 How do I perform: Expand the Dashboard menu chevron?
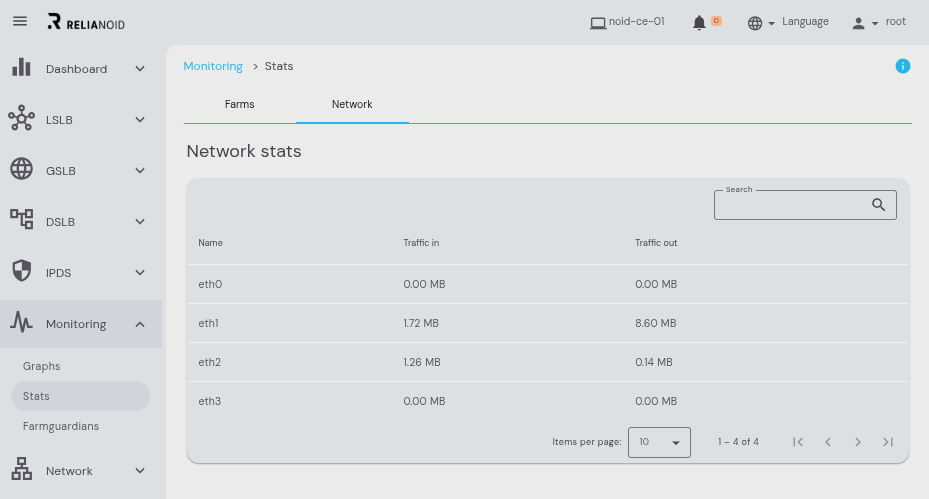click(x=140, y=69)
